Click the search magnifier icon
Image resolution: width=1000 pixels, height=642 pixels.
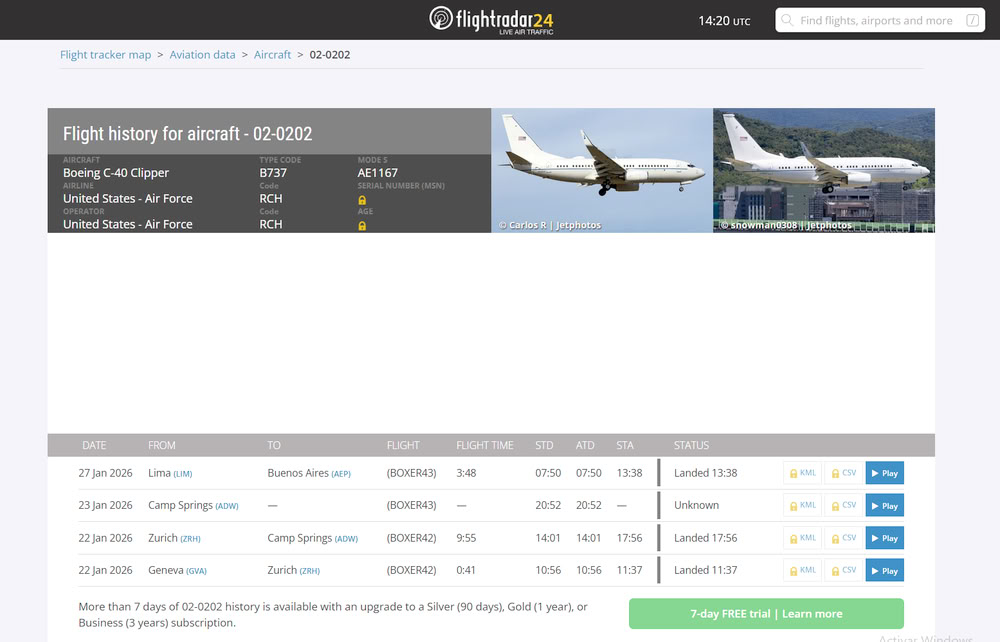tap(788, 20)
